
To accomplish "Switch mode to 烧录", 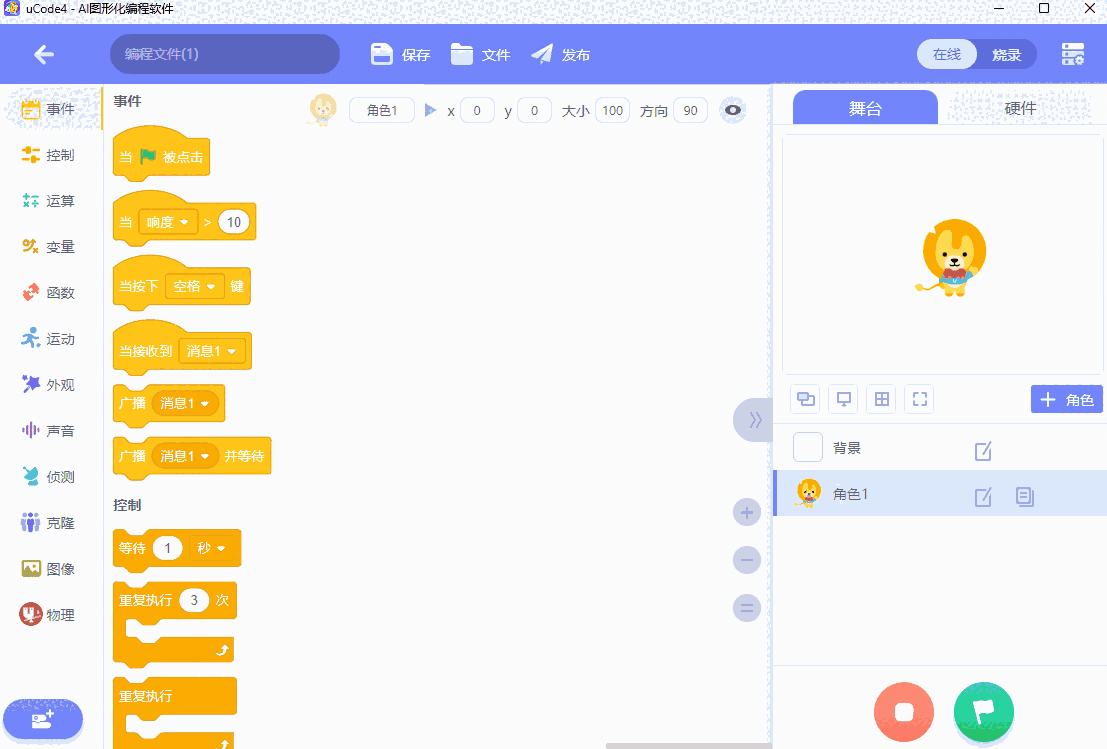I will coord(1006,55).
